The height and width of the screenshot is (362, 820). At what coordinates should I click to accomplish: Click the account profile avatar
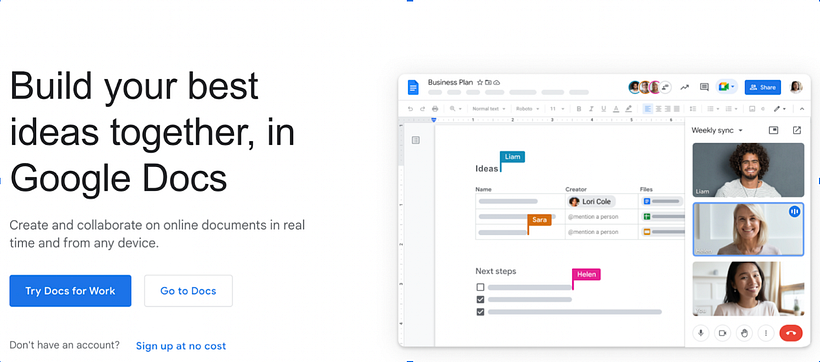(796, 87)
